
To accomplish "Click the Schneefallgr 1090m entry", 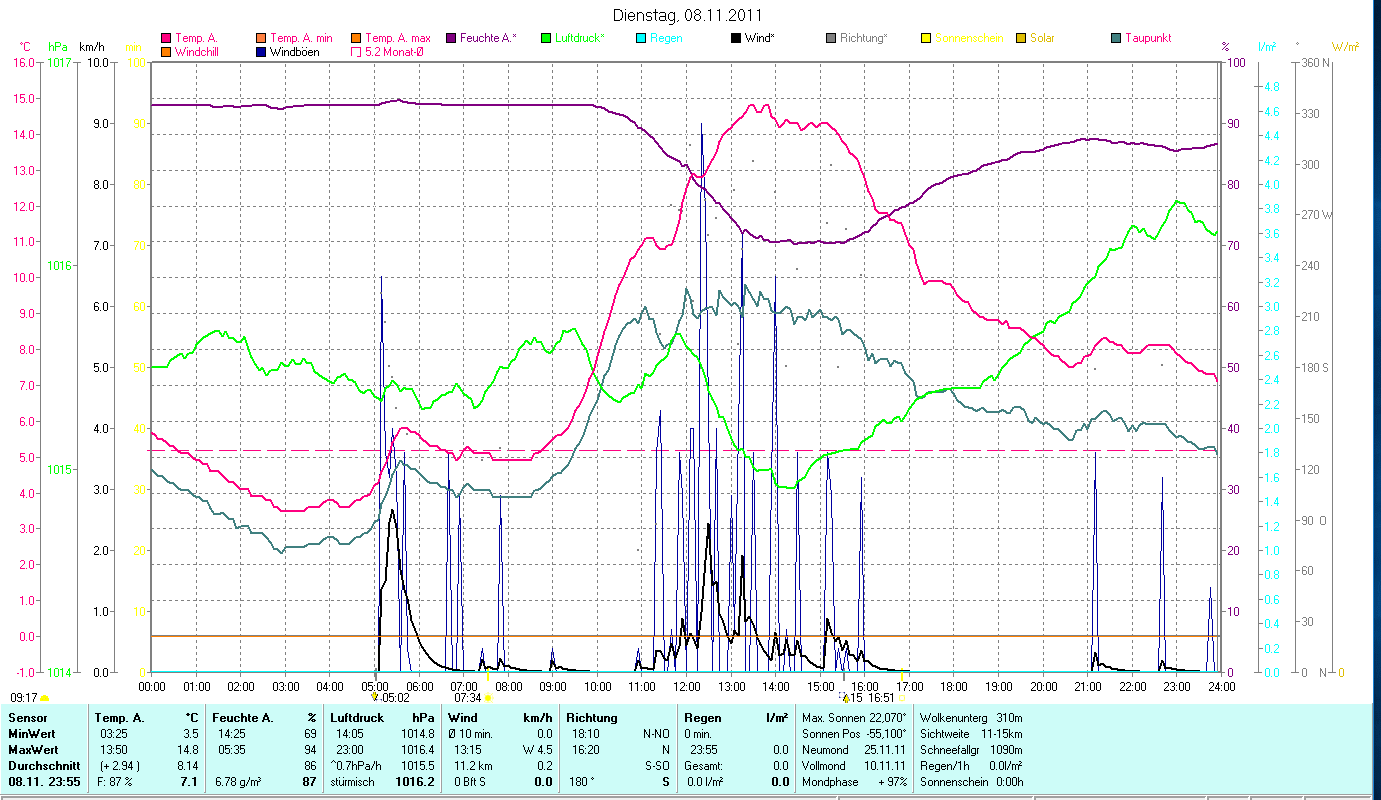I will click(970, 750).
